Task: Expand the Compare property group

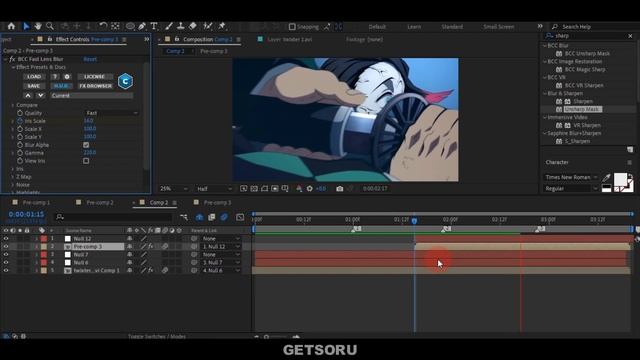Action: [x=13, y=105]
